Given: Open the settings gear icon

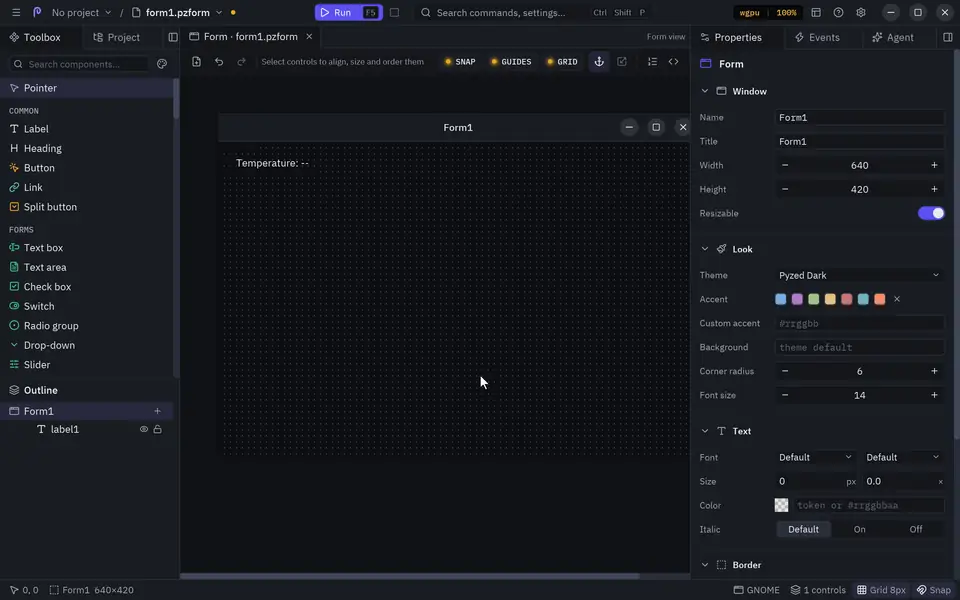Looking at the screenshot, I should [861, 12].
